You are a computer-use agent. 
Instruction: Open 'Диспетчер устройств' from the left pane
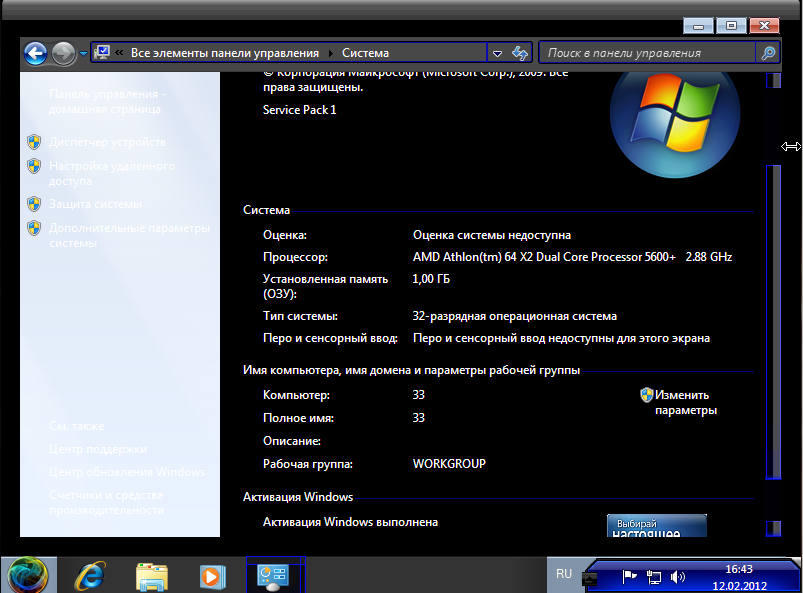(107, 142)
